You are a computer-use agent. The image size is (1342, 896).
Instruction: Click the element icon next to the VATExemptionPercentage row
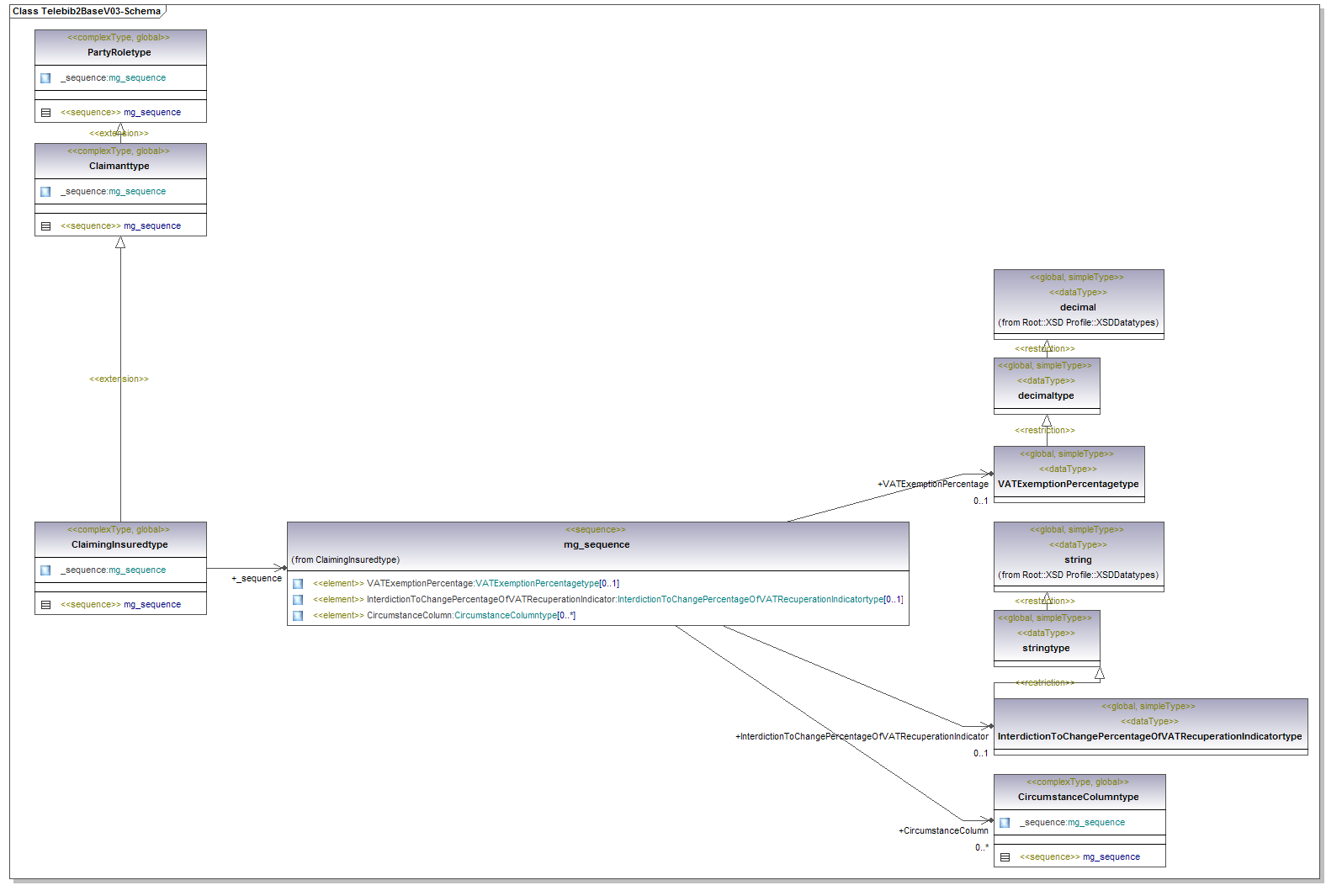tap(298, 584)
